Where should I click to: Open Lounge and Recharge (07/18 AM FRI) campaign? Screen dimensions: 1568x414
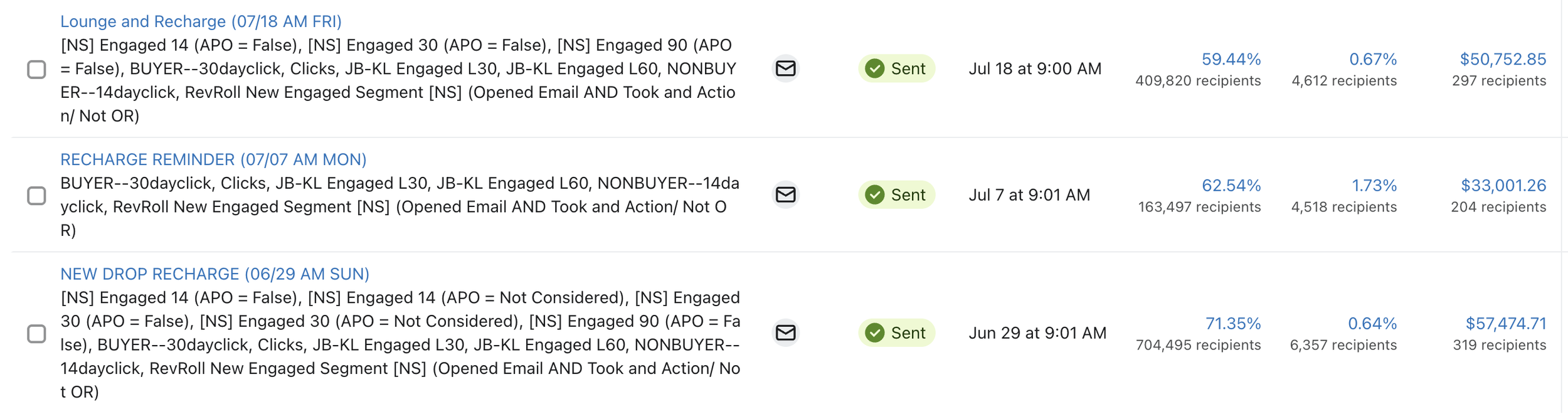[201, 21]
